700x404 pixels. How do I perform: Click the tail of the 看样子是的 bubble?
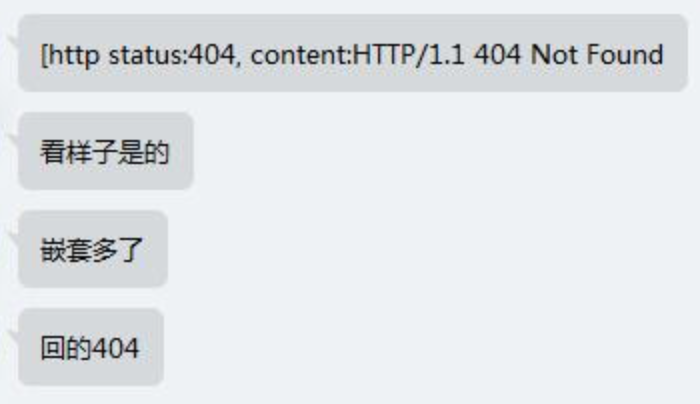click(x=13, y=141)
